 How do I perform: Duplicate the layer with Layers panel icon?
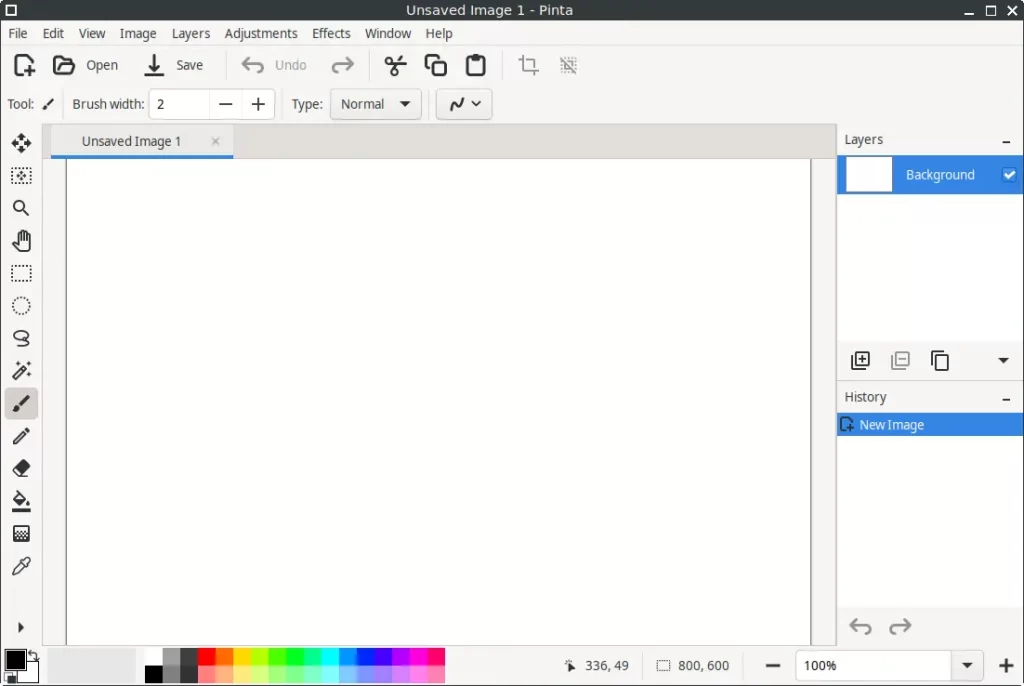(940, 361)
